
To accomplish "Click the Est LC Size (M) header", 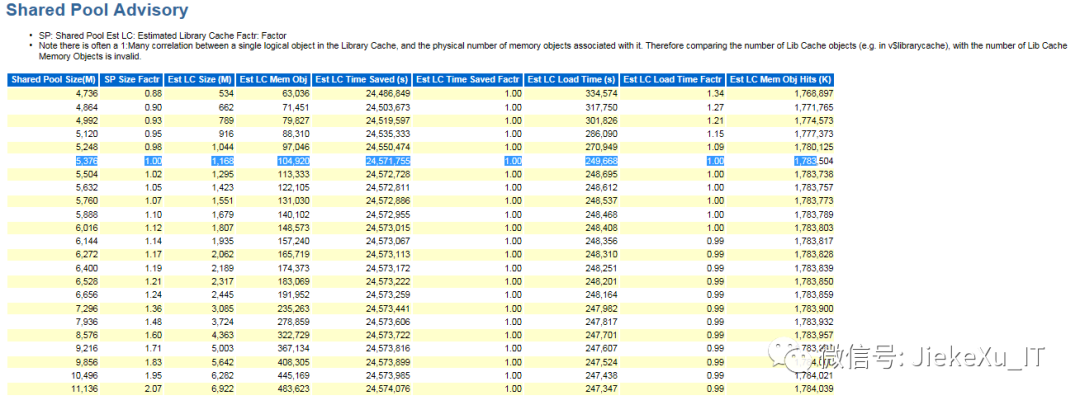I will [x=200, y=79].
